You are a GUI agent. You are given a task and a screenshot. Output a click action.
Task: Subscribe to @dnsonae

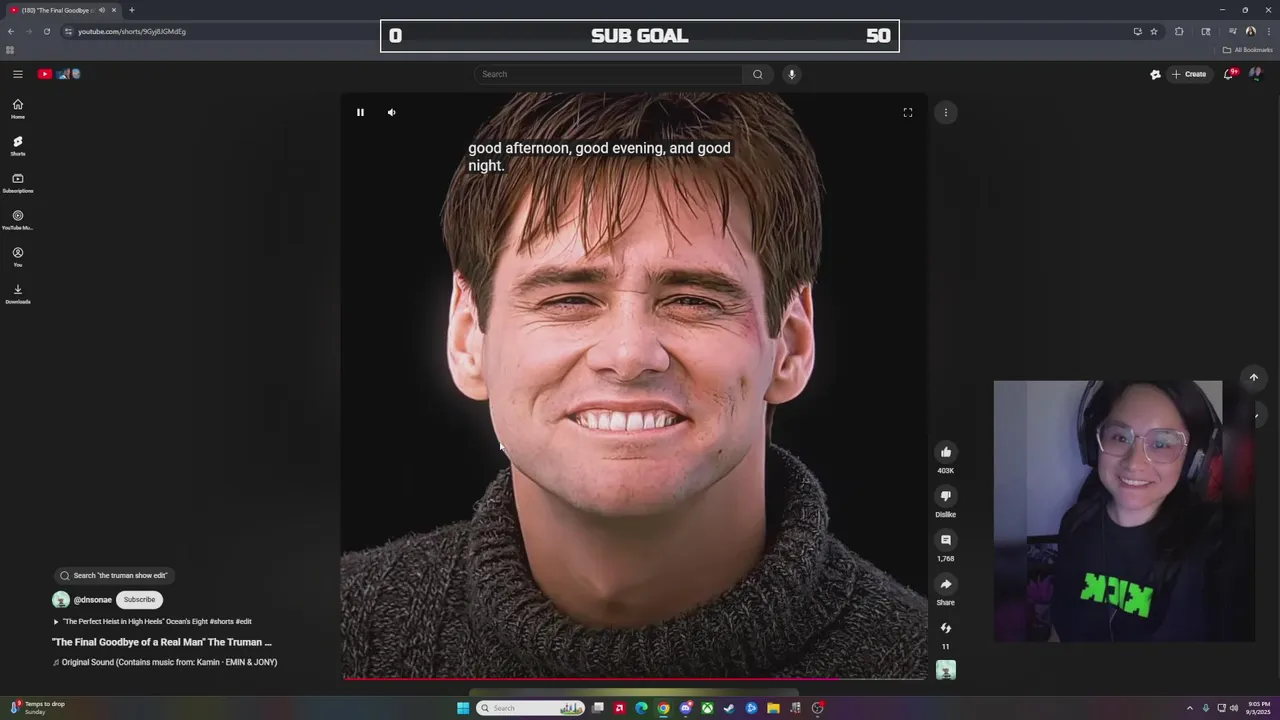tap(139, 600)
